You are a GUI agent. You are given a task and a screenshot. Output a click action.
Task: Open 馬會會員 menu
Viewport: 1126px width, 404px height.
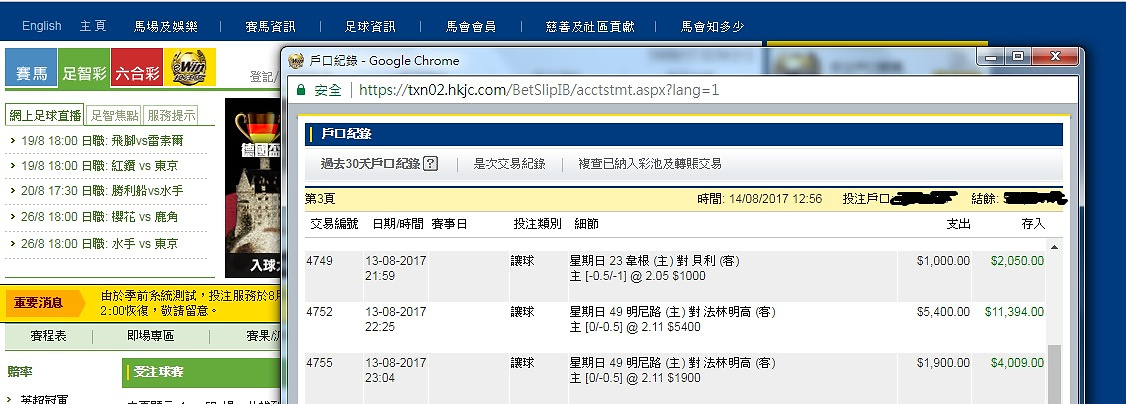tap(470, 27)
